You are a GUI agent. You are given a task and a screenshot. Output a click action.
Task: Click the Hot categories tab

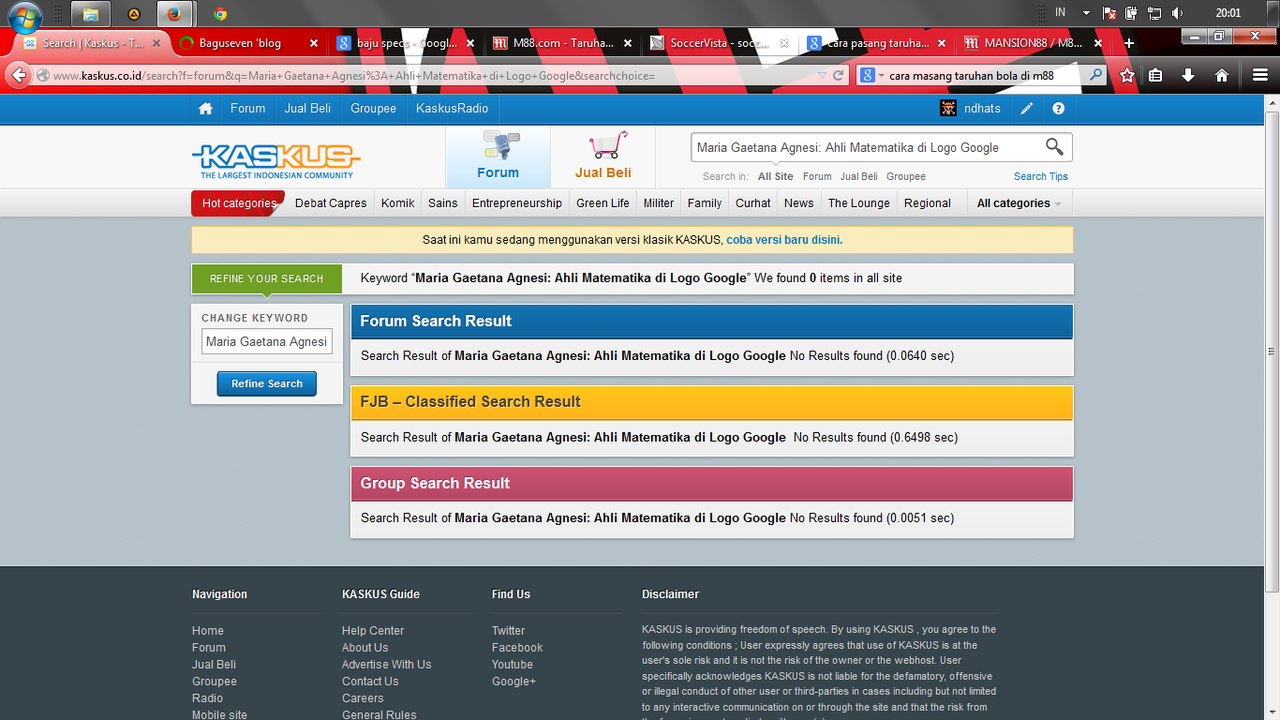(238, 203)
